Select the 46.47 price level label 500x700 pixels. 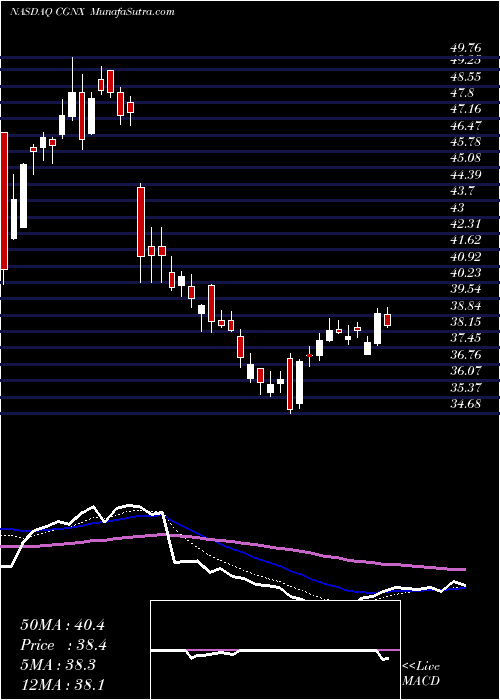click(465, 126)
